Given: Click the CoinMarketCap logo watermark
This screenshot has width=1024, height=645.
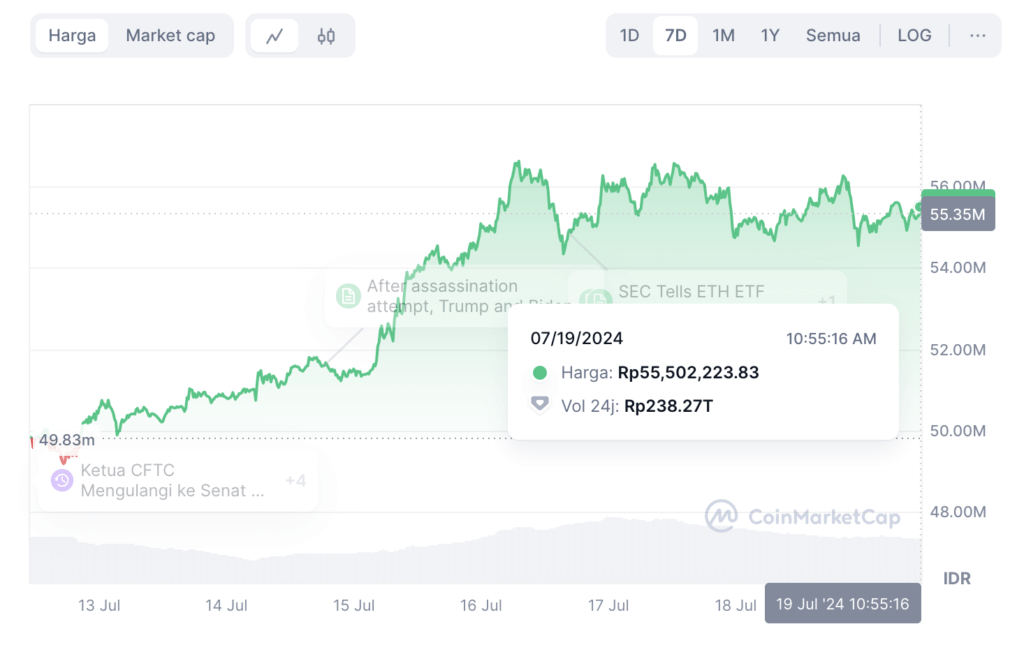Looking at the screenshot, I should click(x=803, y=516).
